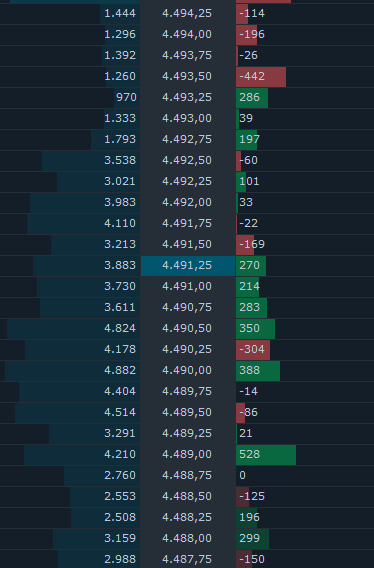374x568 pixels.
Task: Click price level 4.491,00
Action: (187, 287)
